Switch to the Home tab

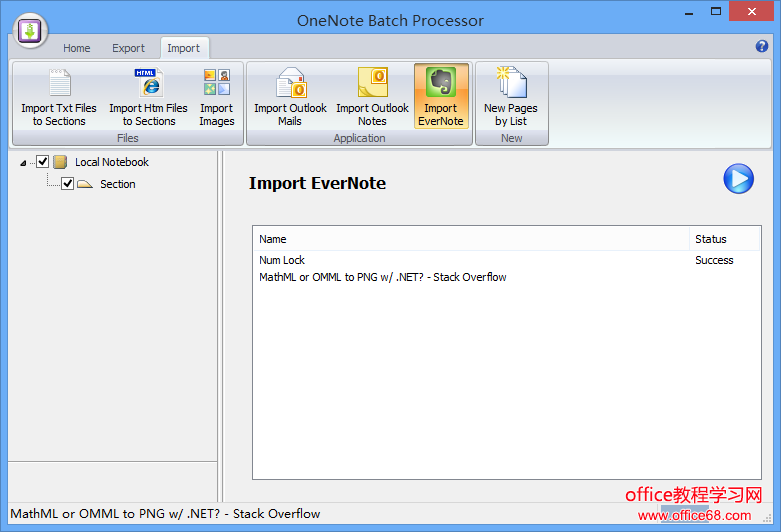point(77,48)
